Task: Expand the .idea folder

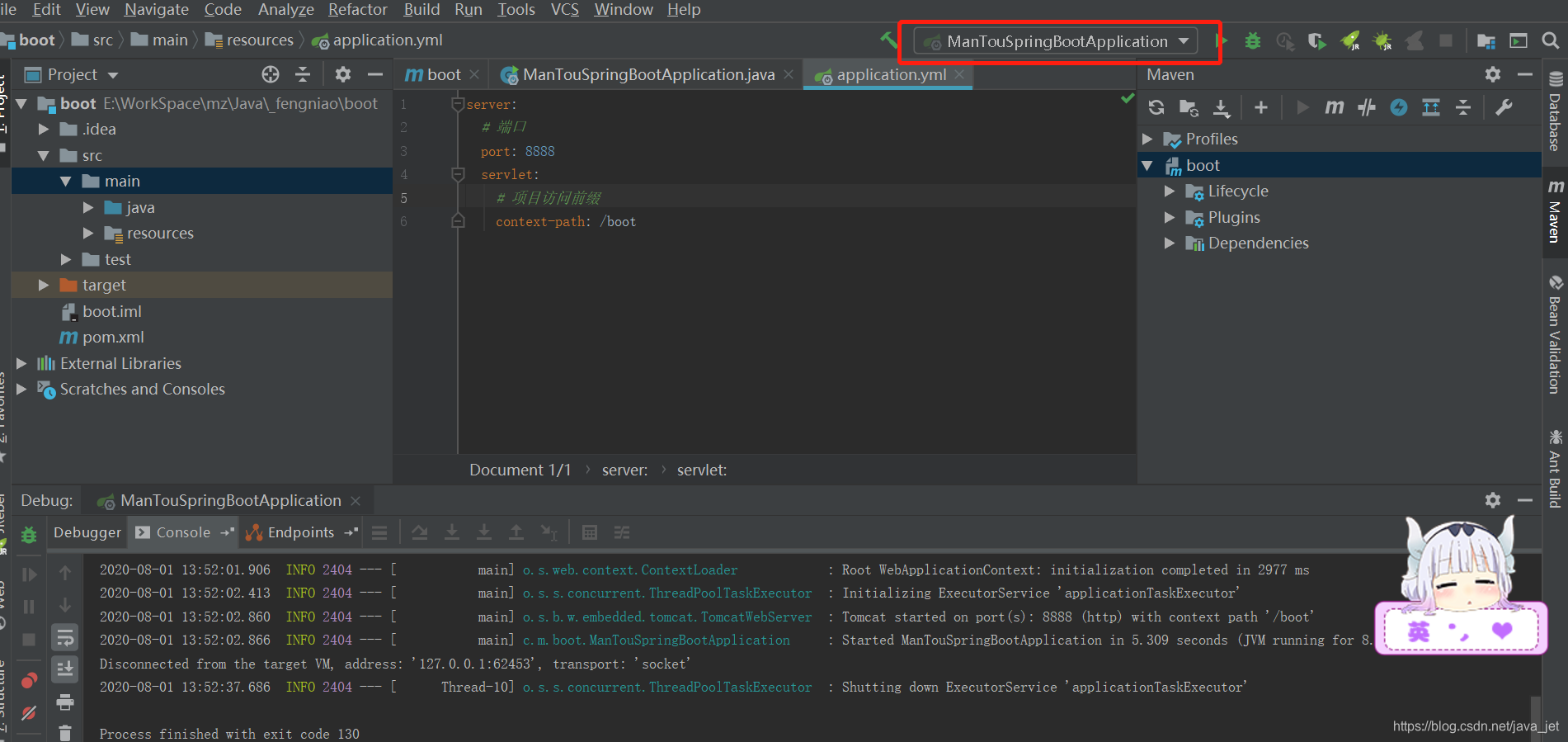Action: 44,130
